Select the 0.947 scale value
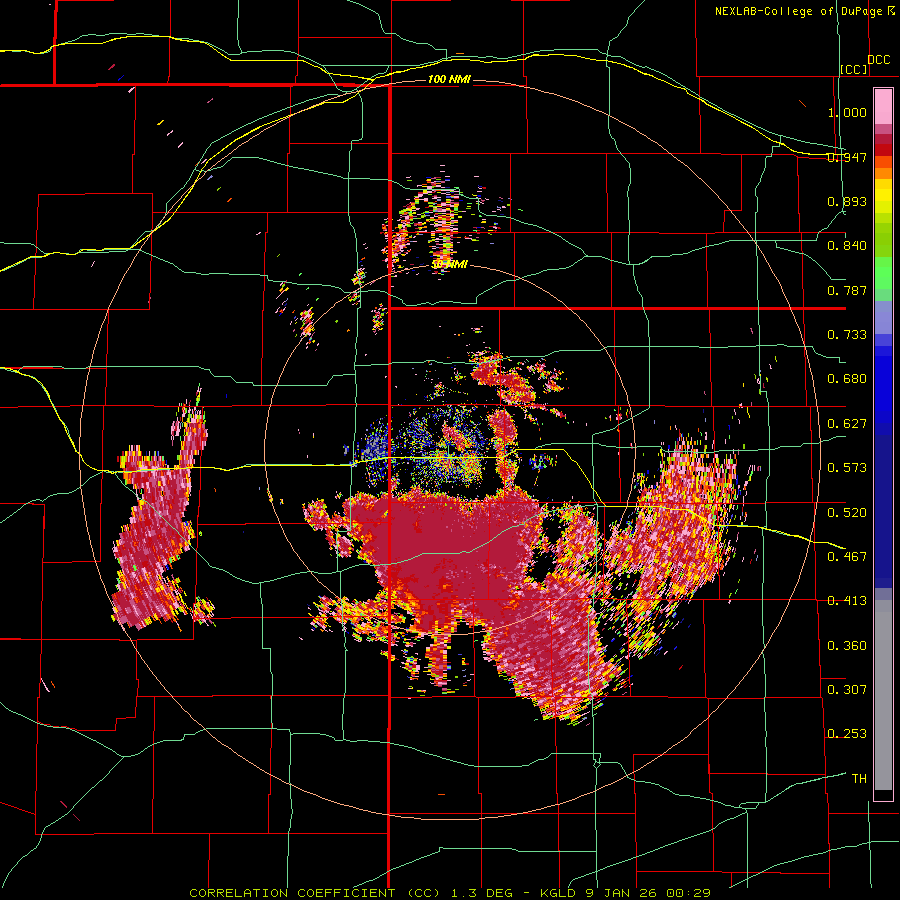 click(847, 157)
